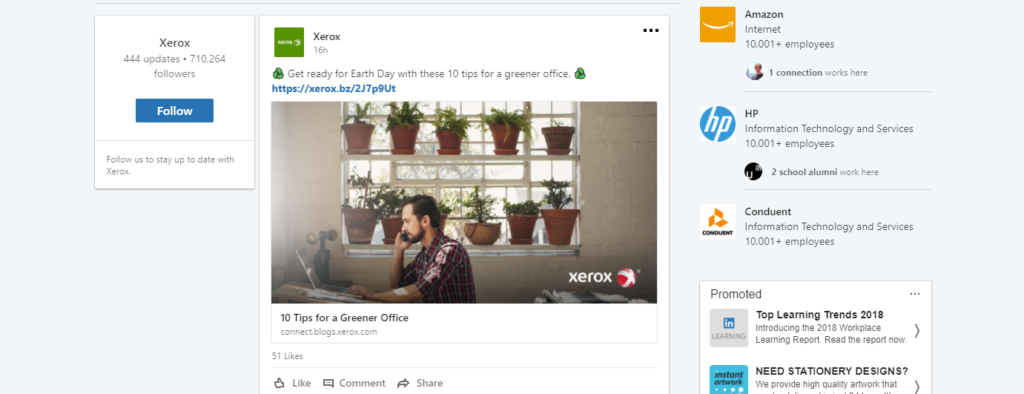The width and height of the screenshot is (1024, 394).
Task: Click the Comment speech bubble icon
Action: point(328,383)
